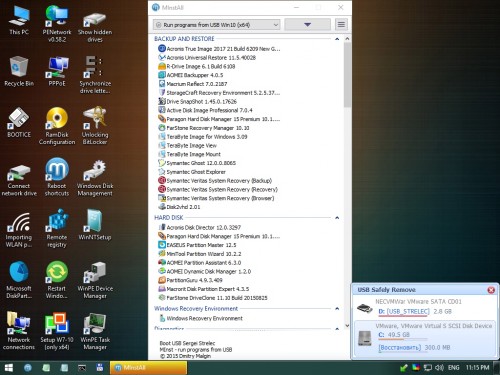
Task: Open the BOOTICE desktop shortcut
Action: 19,123
